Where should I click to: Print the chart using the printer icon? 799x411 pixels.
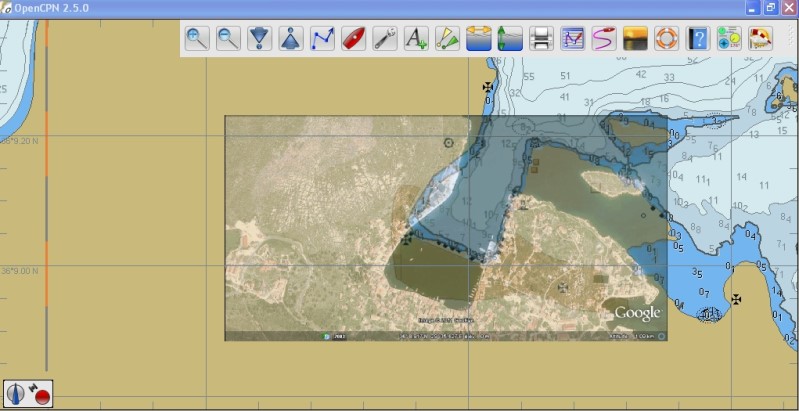(x=541, y=39)
